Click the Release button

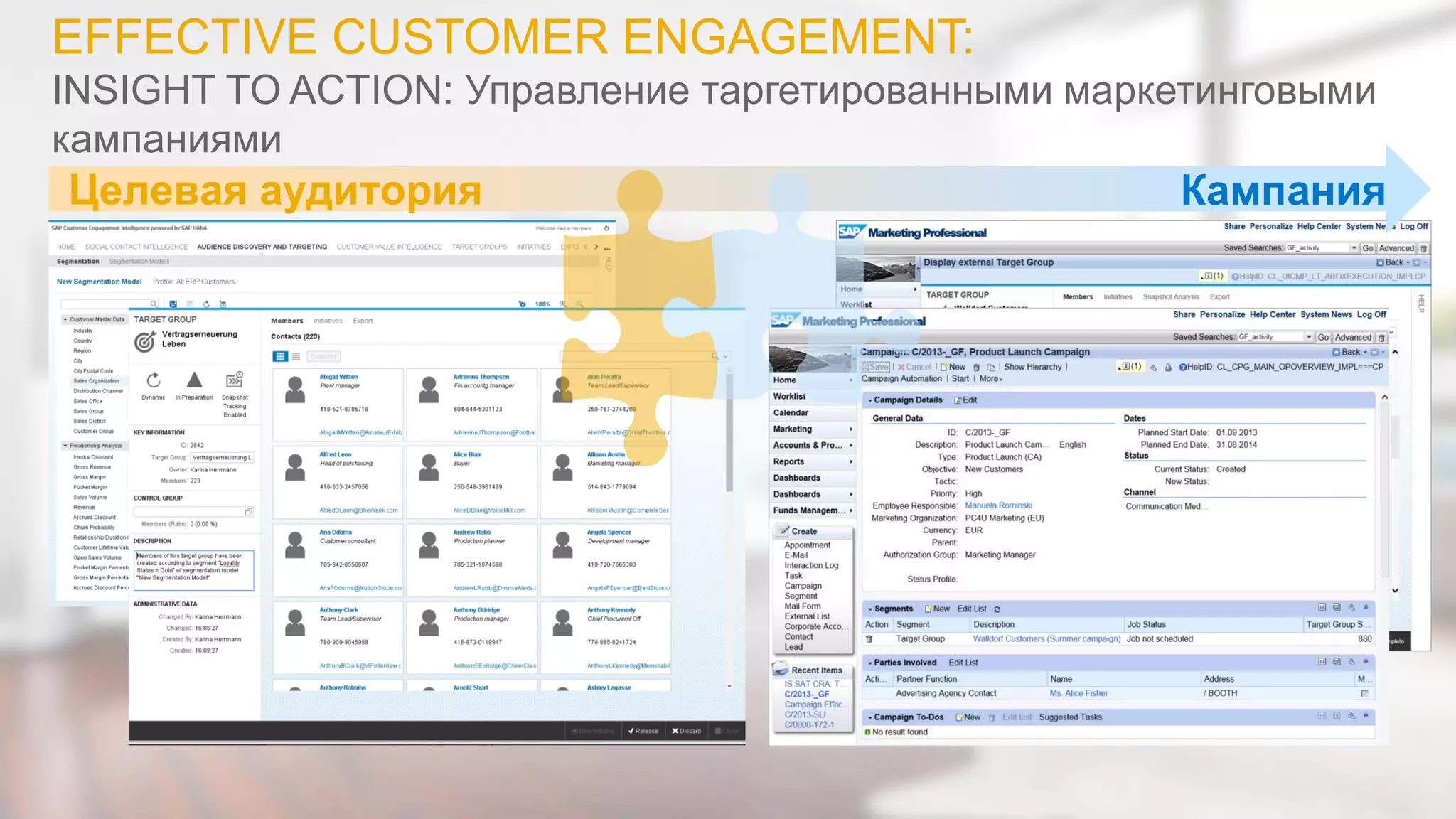tap(643, 731)
